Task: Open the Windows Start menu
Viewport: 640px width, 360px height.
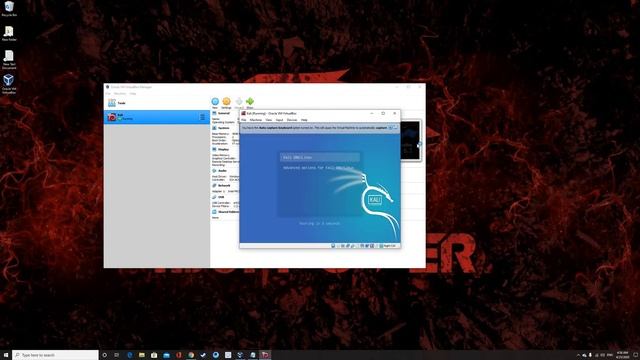Action: [6, 355]
